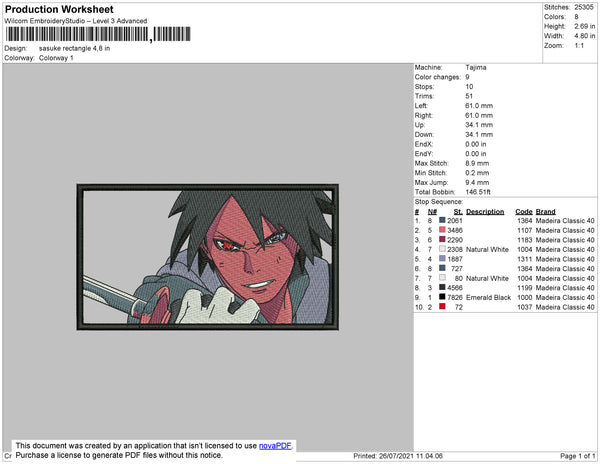This screenshot has height=464, width=600.
Task: Click the Trims value 51
Action: click(469, 96)
